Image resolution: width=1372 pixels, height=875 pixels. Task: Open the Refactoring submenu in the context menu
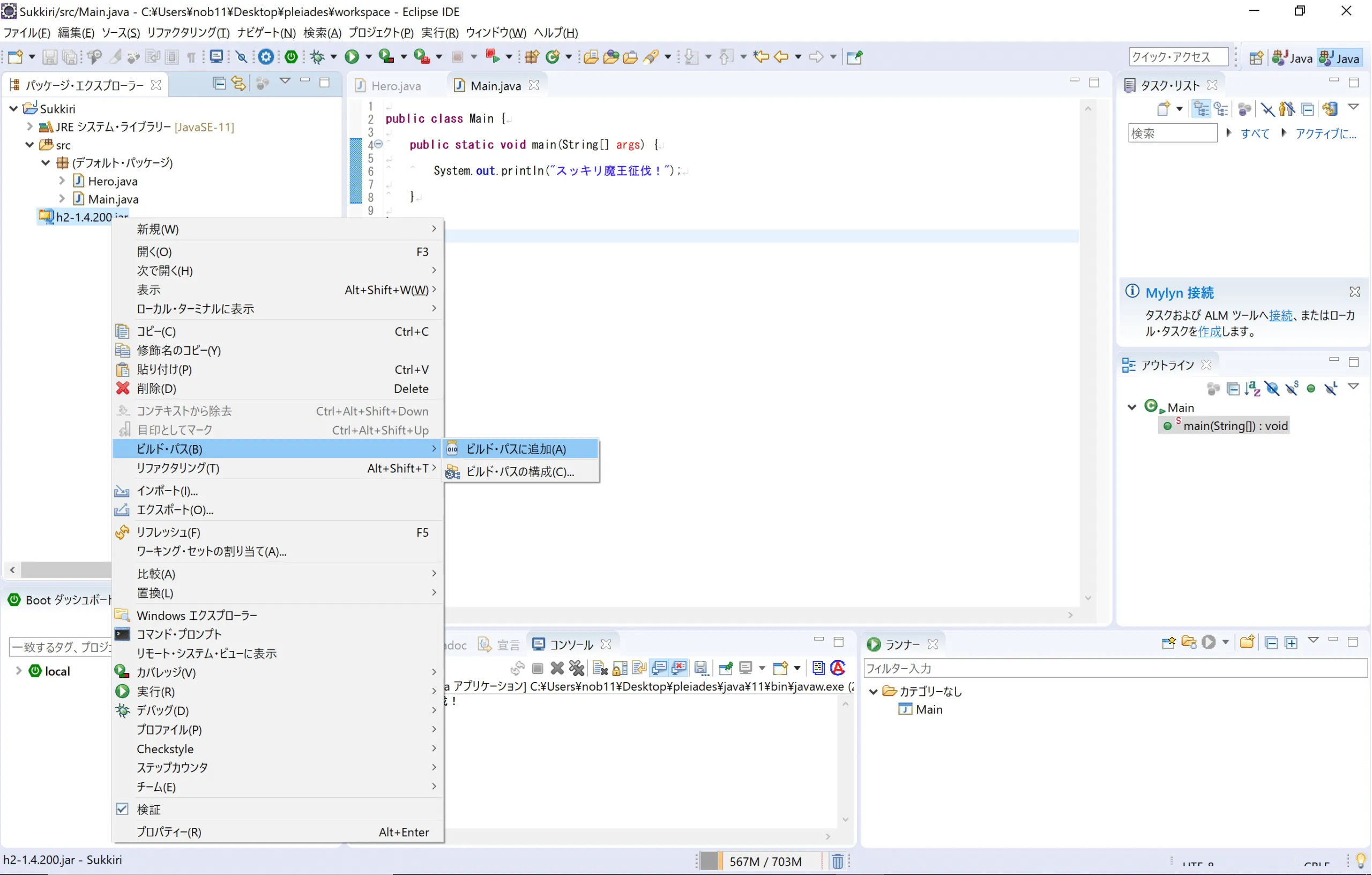(x=278, y=468)
